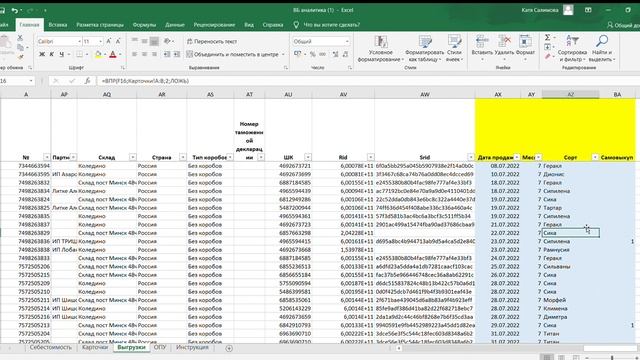Open filter dropdown on Сорт column
Screen dimensions: 640x360
(x=595, y=157)
